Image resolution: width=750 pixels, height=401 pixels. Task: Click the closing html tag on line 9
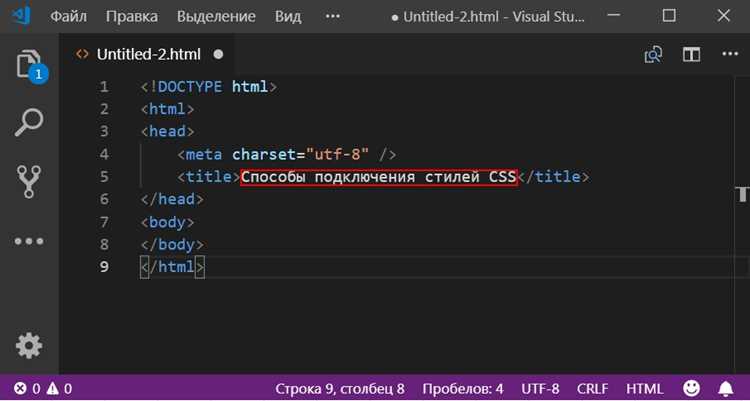pos(172,267)
